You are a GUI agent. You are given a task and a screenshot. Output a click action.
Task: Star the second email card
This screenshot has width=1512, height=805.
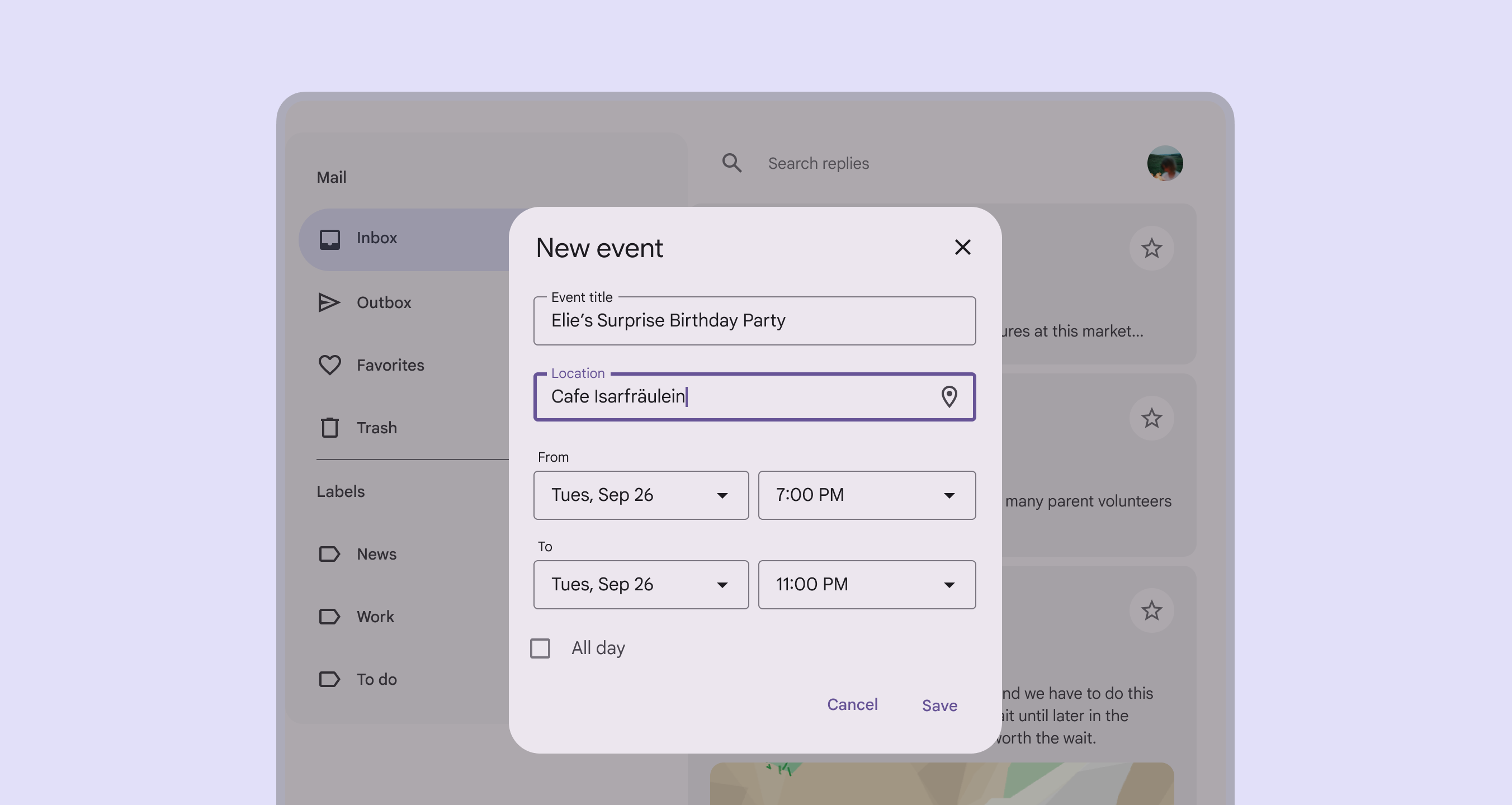coord(1151,418)
